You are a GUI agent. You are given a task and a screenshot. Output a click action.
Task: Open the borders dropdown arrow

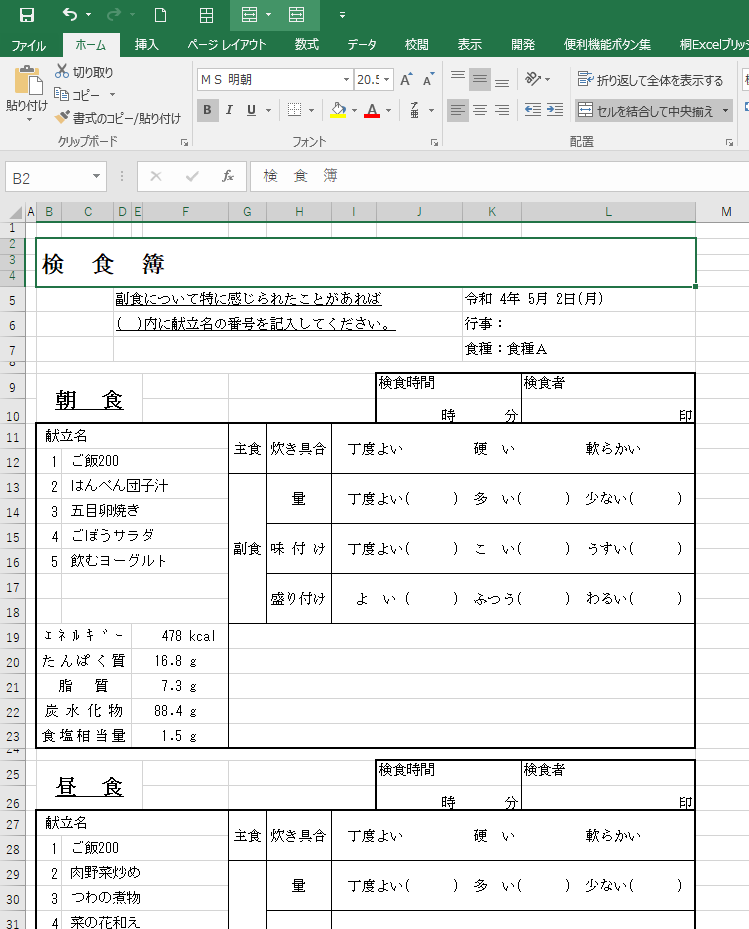tap(311, 110)
